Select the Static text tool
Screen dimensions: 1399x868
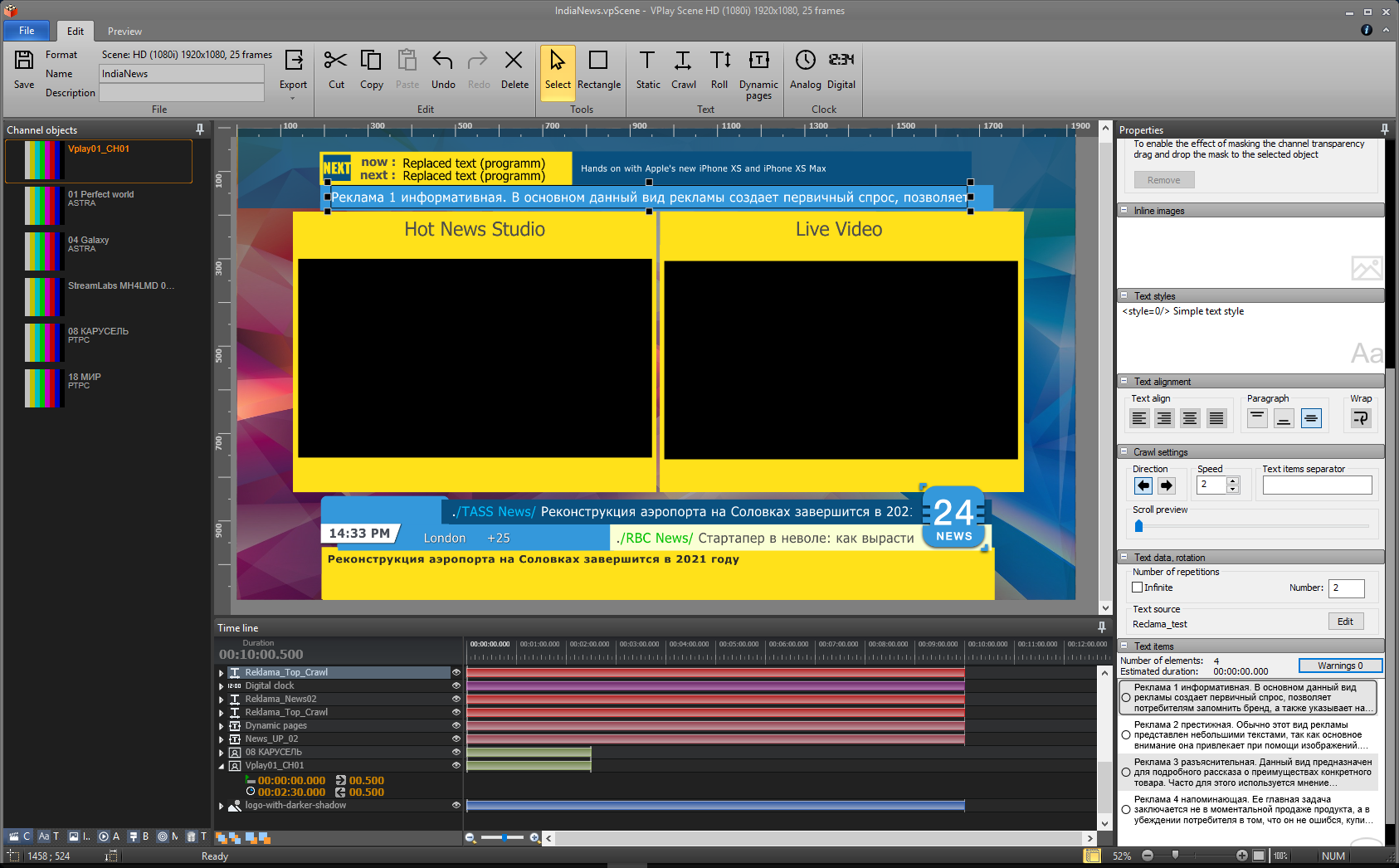[647, 71]
